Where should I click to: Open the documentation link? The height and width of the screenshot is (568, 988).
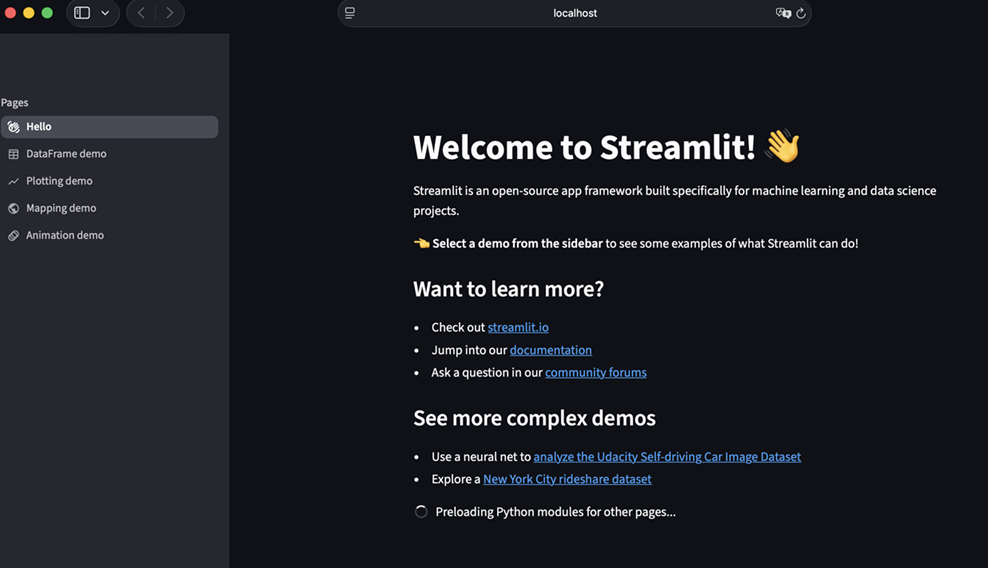click(x=550, y=350)
